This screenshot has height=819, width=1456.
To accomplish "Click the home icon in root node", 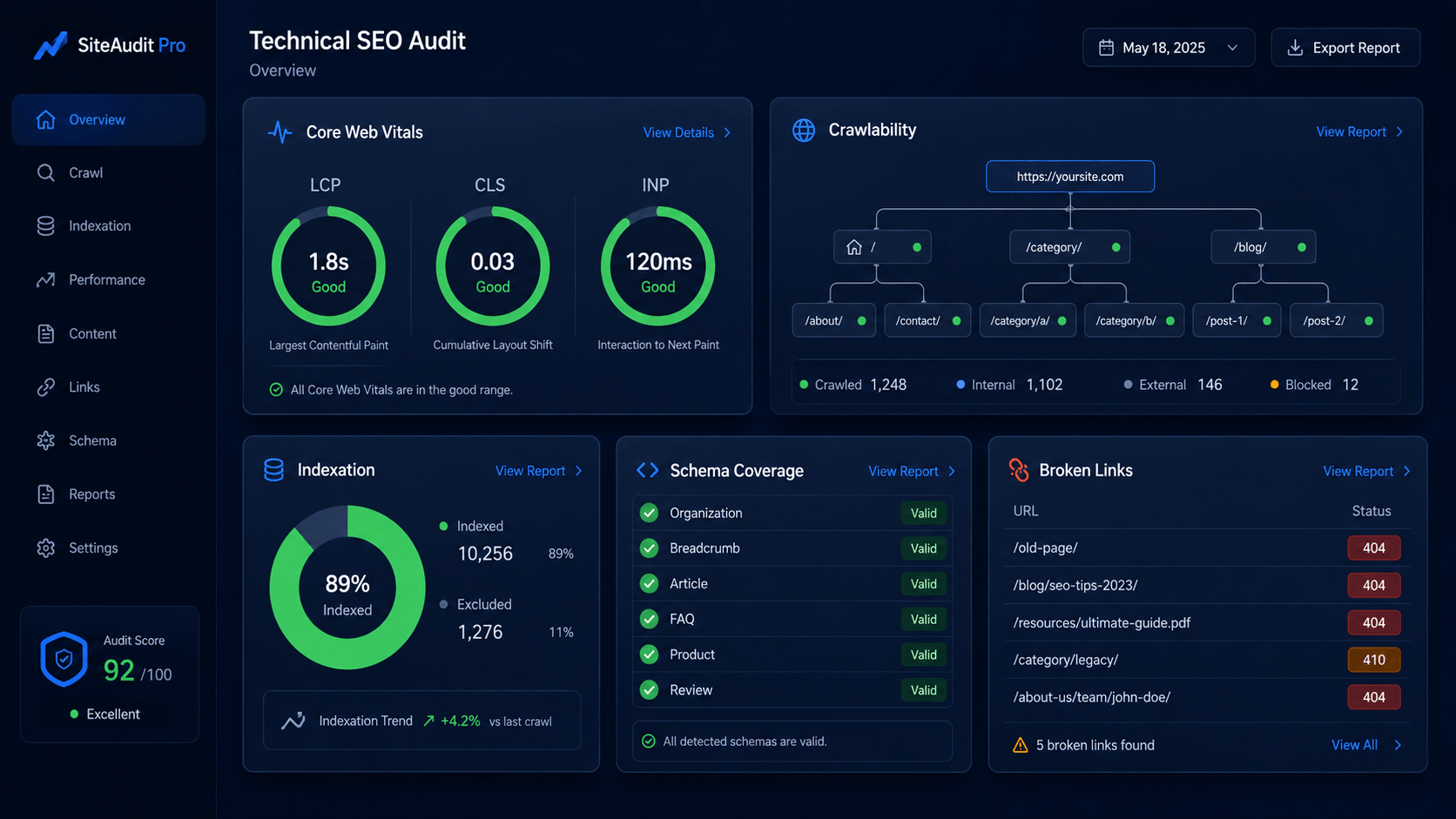I will 854,247.
